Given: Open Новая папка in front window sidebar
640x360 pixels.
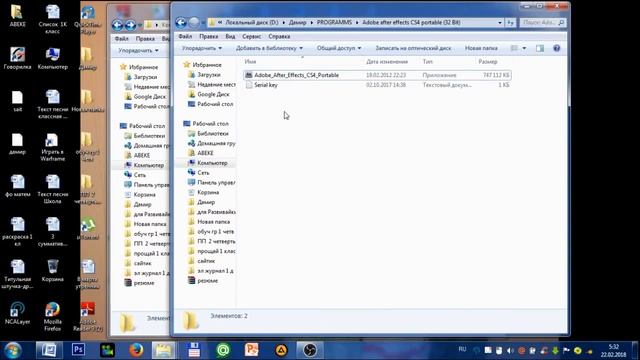Looking at the screenshot, I should point(209,222).
